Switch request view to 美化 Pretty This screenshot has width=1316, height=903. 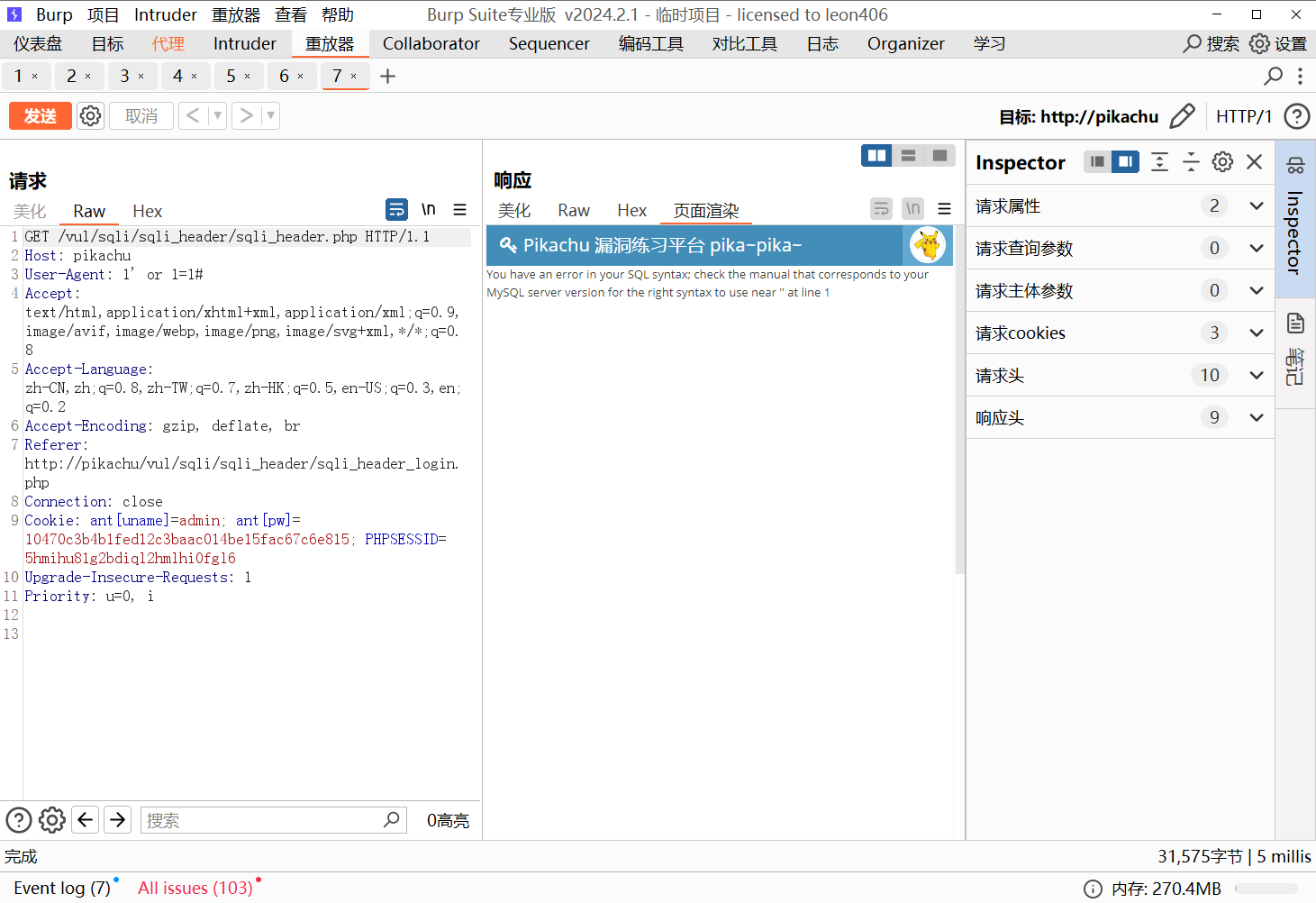[30, 211]
